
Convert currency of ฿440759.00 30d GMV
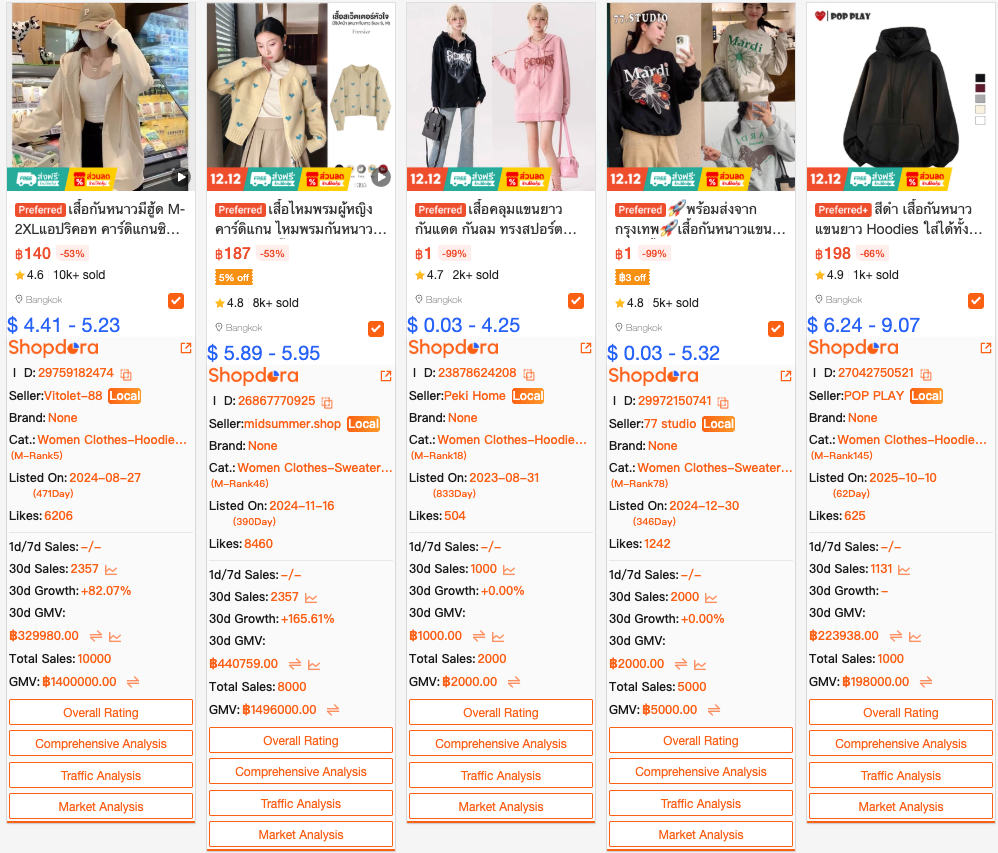click(x=295, y=664)
